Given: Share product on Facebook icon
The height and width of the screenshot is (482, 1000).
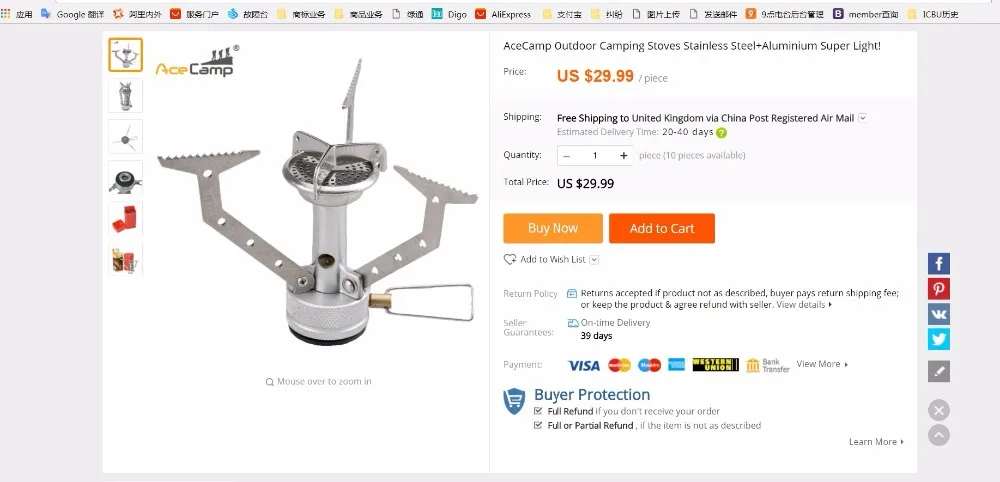Looking at the screenshot, I should 938,263.
